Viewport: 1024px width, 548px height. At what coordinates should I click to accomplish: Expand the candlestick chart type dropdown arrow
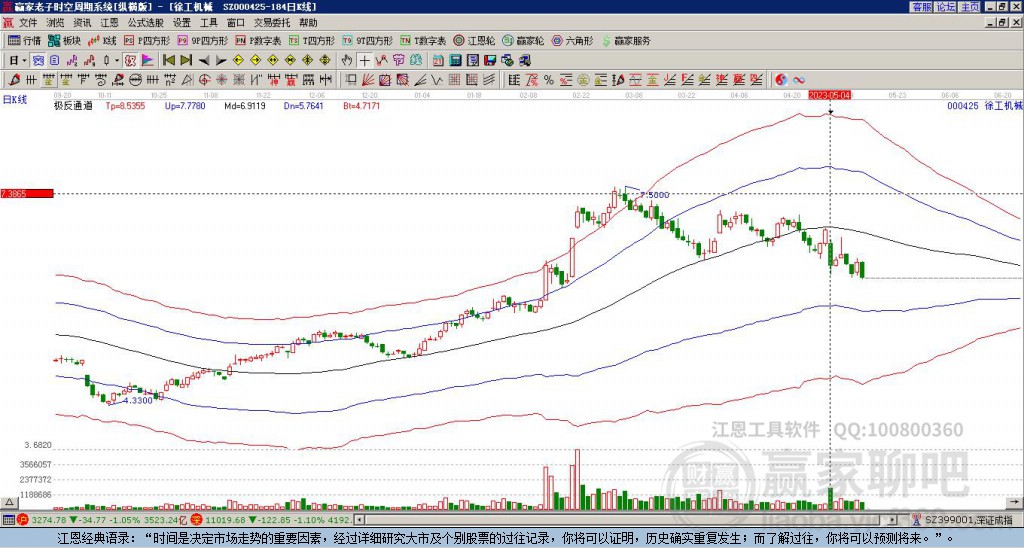coord(117,61)
